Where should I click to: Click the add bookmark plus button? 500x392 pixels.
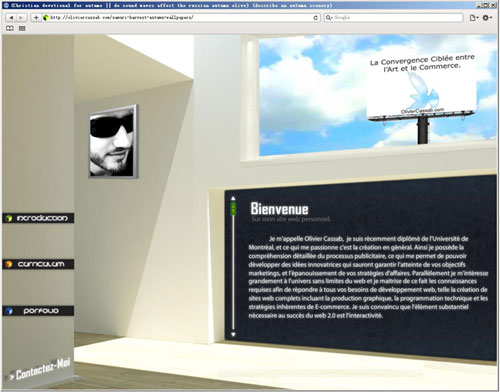pyautogui.click(x=36, y=18)
